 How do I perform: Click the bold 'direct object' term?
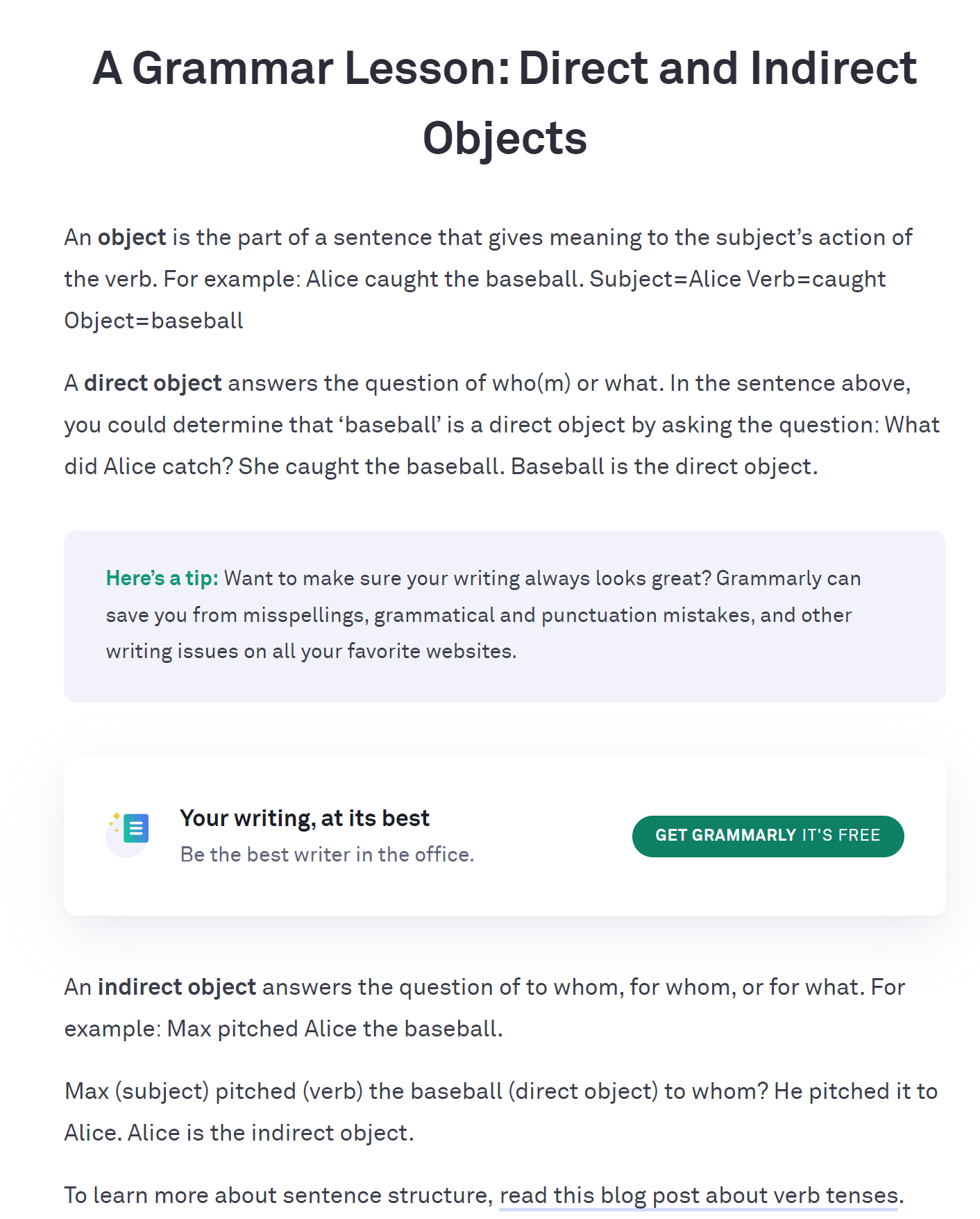[x=153, y=383]
